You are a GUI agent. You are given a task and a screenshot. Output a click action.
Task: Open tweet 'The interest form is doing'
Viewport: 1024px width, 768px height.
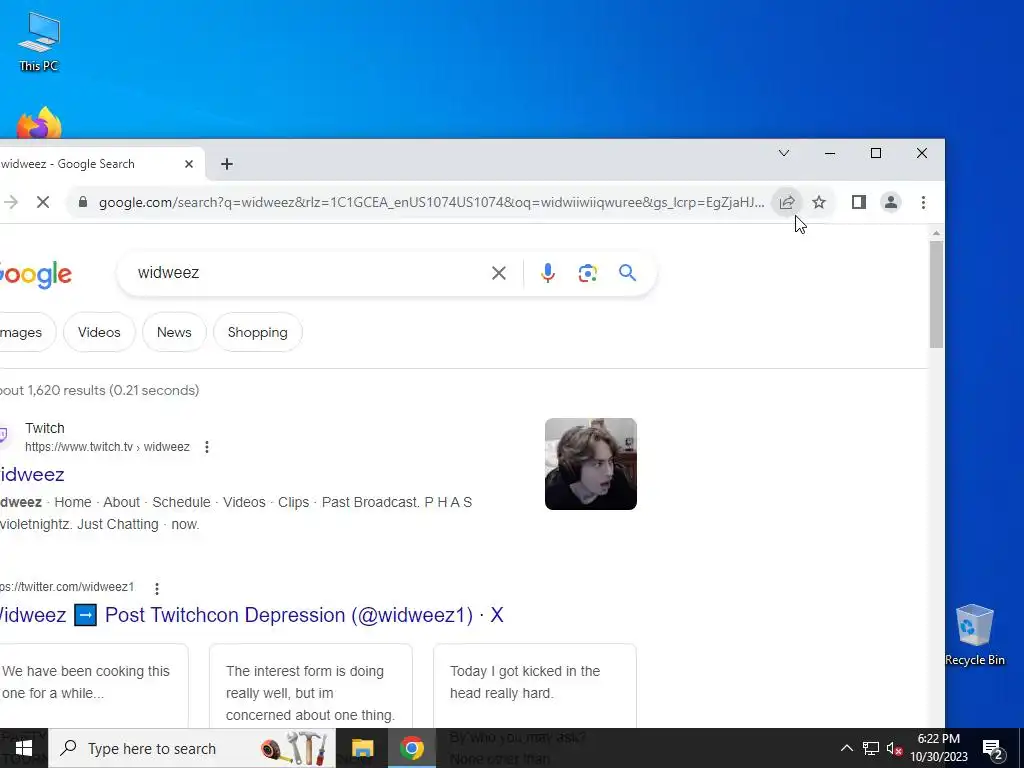311,686
